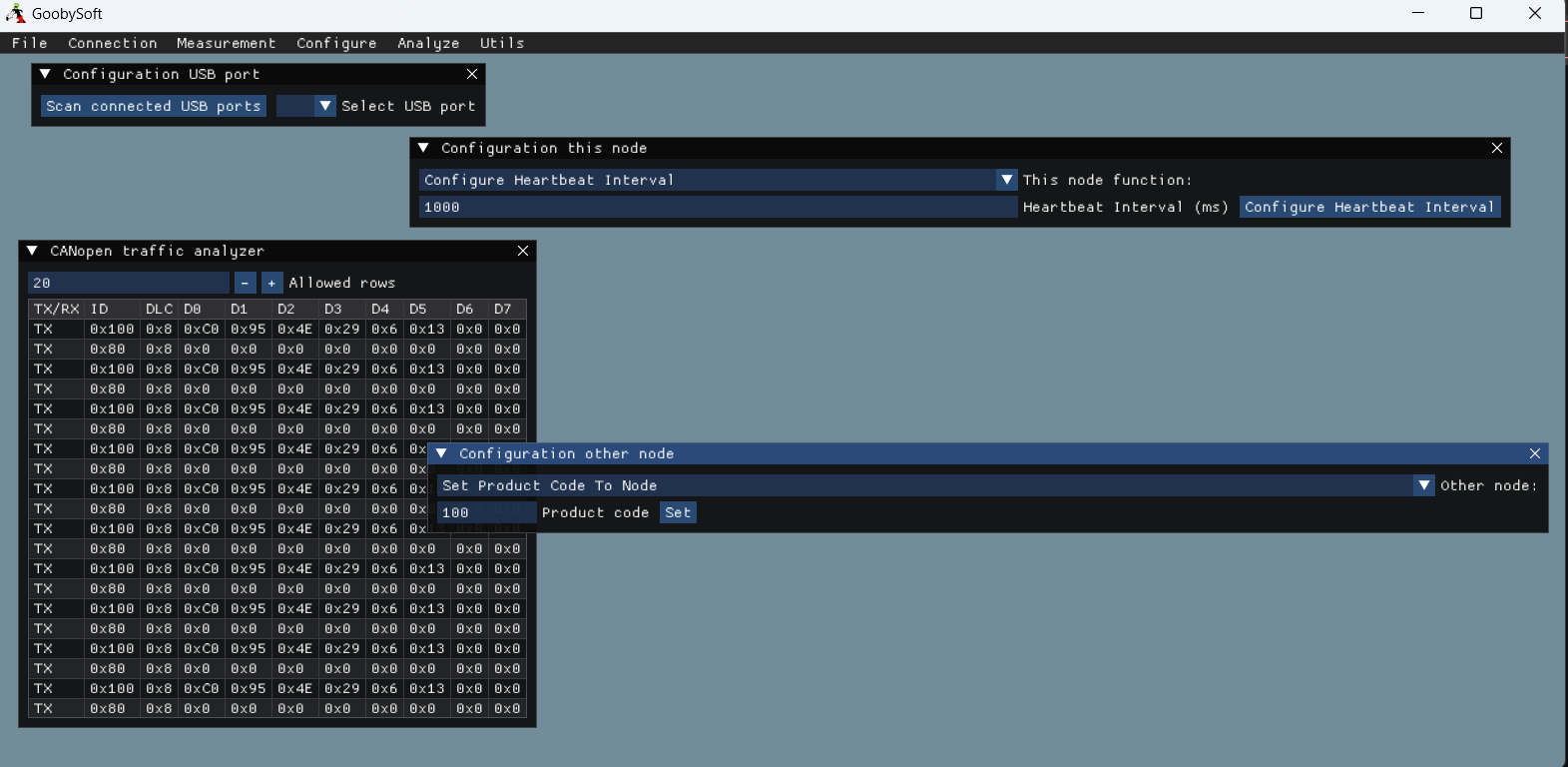The width and height of the screenshot is (1568, 767).
Task: Decrease allowed rows with minus button
Action: coord(246,283)
